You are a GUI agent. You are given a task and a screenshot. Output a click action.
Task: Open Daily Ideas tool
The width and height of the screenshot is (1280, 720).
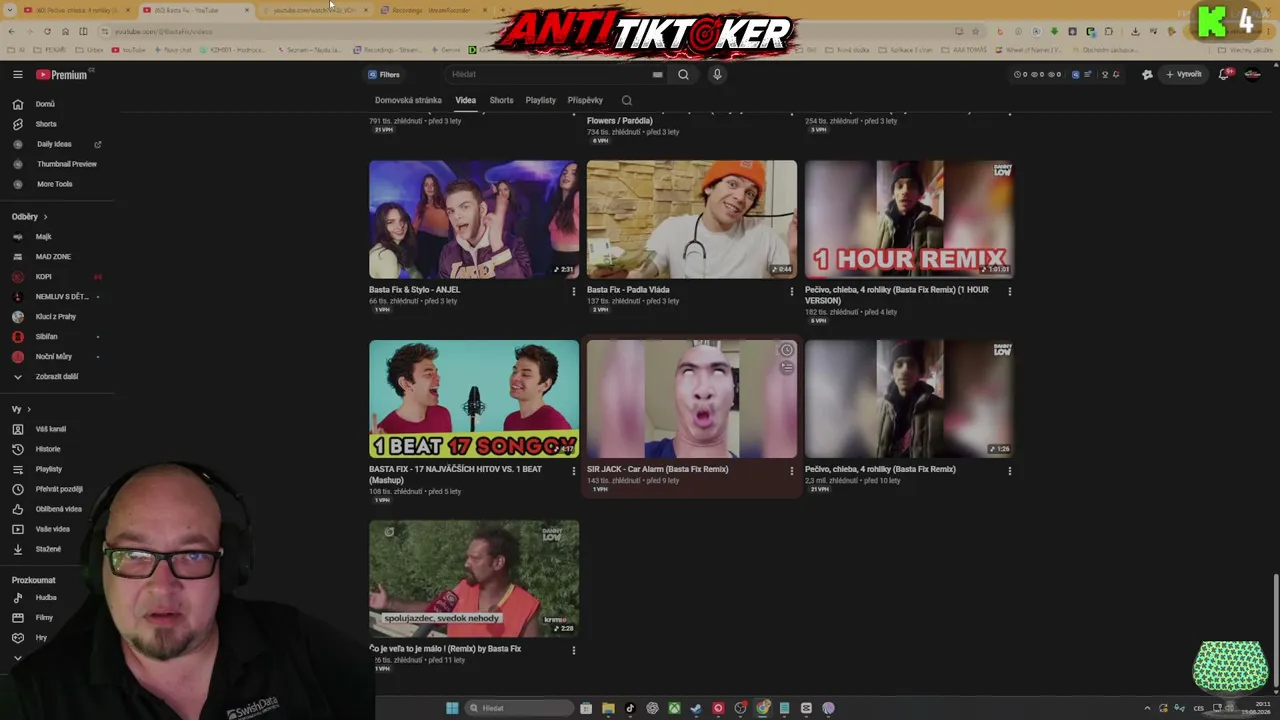click(x=54, y=144)
